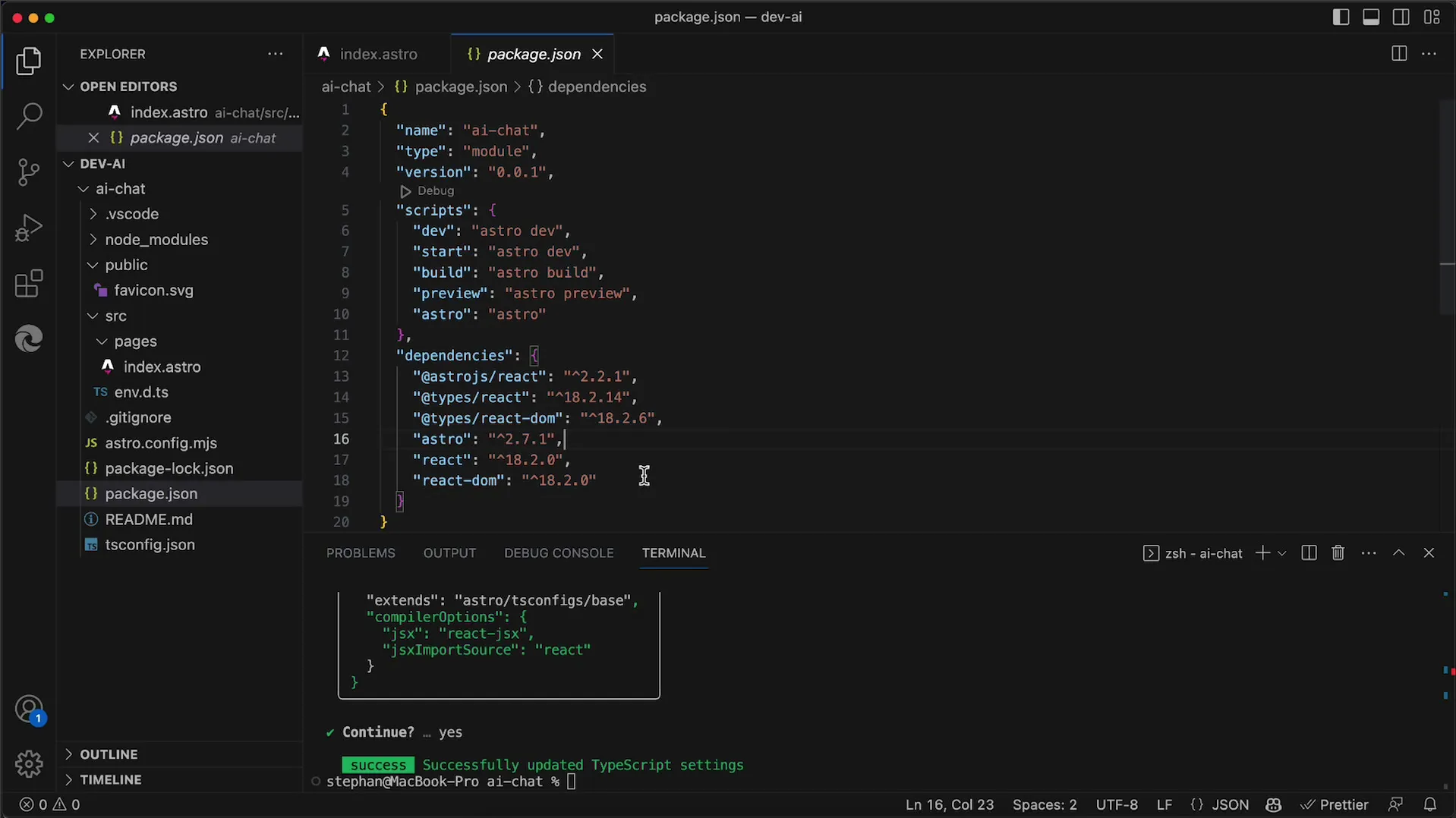1456x818 pixels.
Task: Open the terminal launch profile dropdown
Action: point(1282,553)
